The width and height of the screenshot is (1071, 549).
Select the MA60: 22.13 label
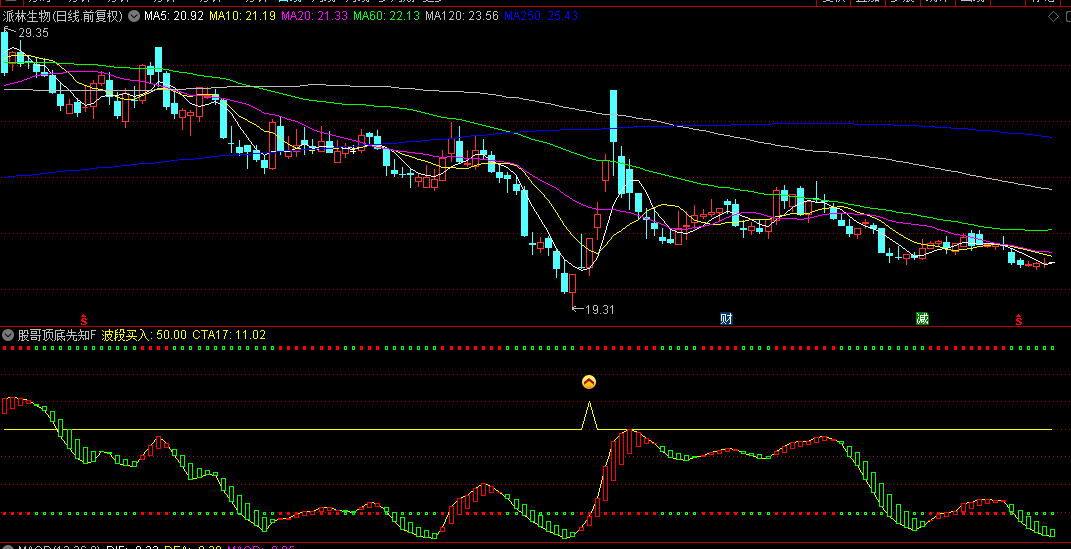point(386,16)
